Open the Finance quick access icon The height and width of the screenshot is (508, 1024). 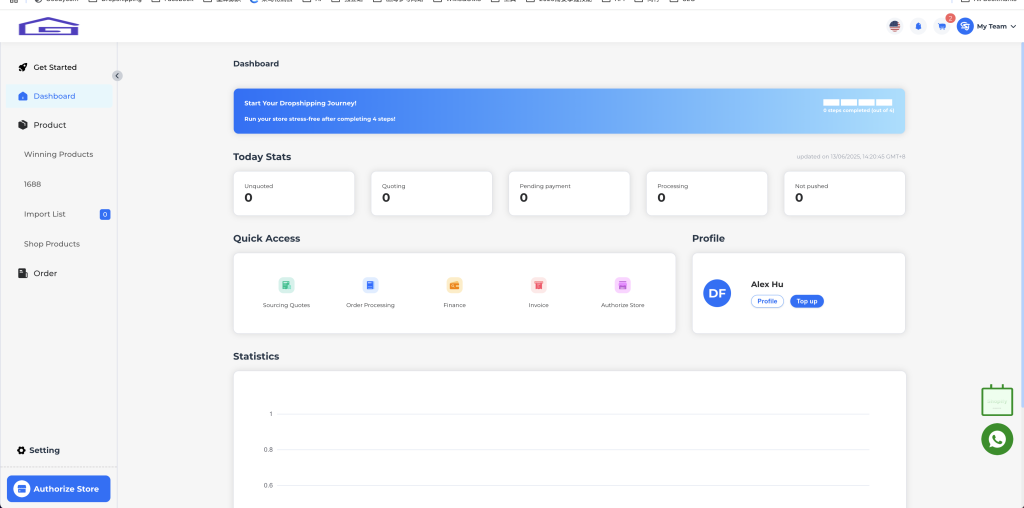[454, 285]
